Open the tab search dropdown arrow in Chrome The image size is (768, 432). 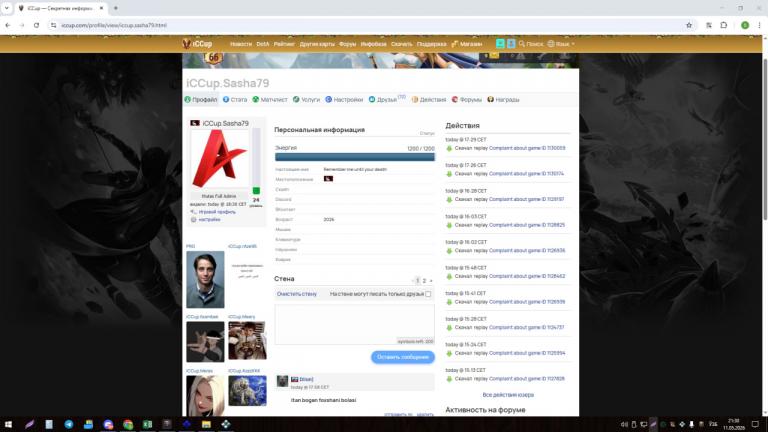(6, 8)
